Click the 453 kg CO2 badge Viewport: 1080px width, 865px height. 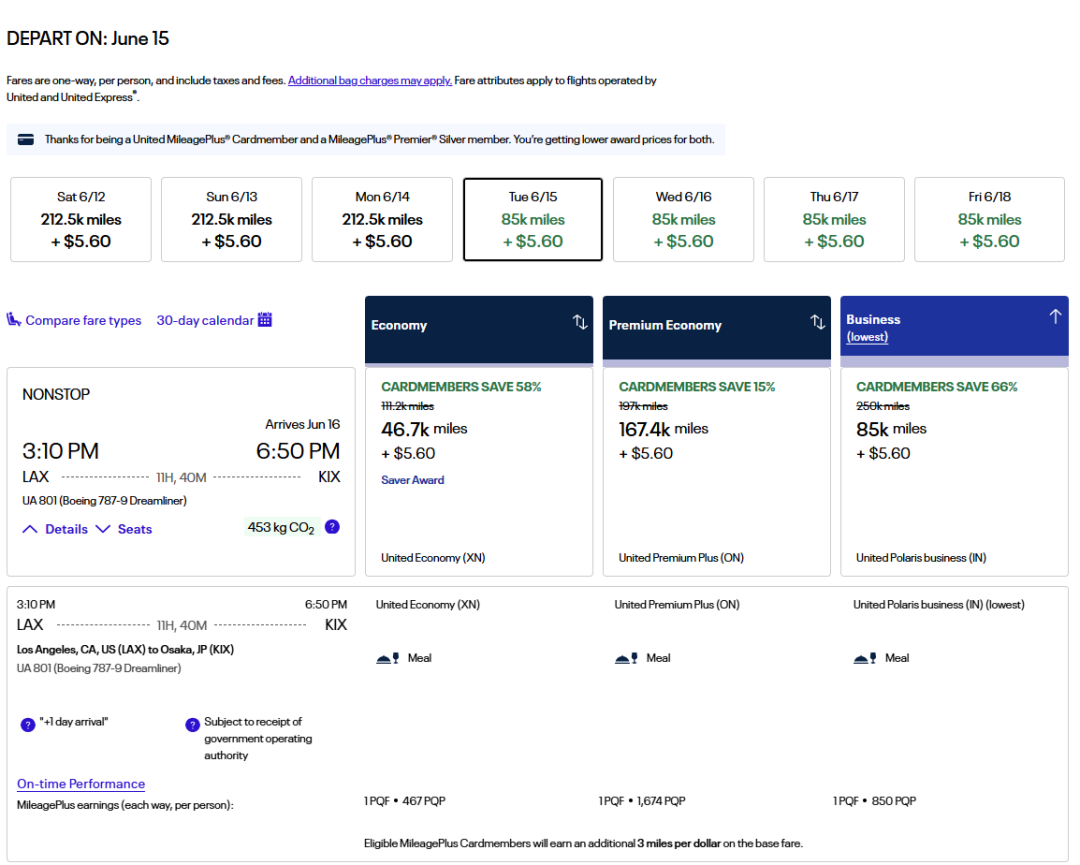click(281, 528)
